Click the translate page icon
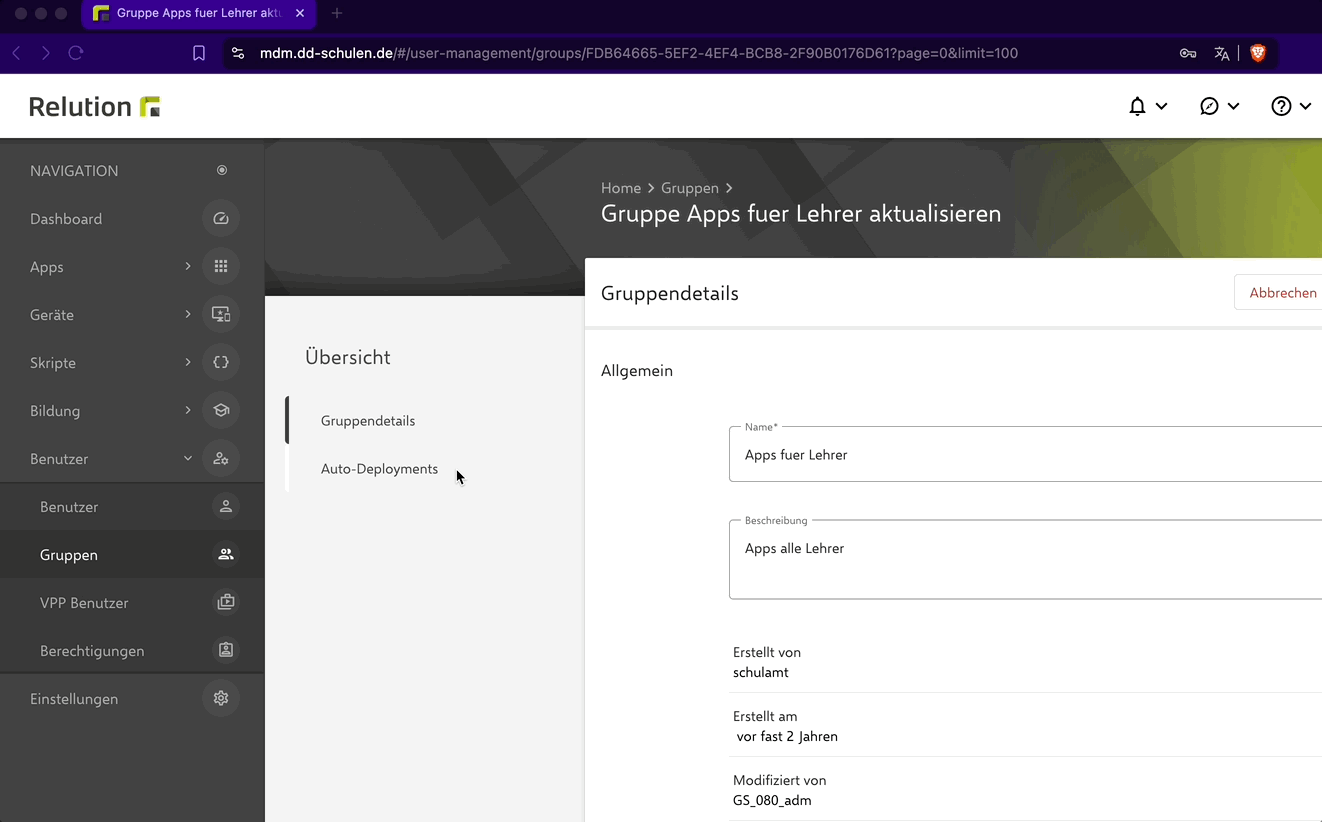Viewport: 1322px width, 822px height. pyautogui.click(x=1221, y=54)
